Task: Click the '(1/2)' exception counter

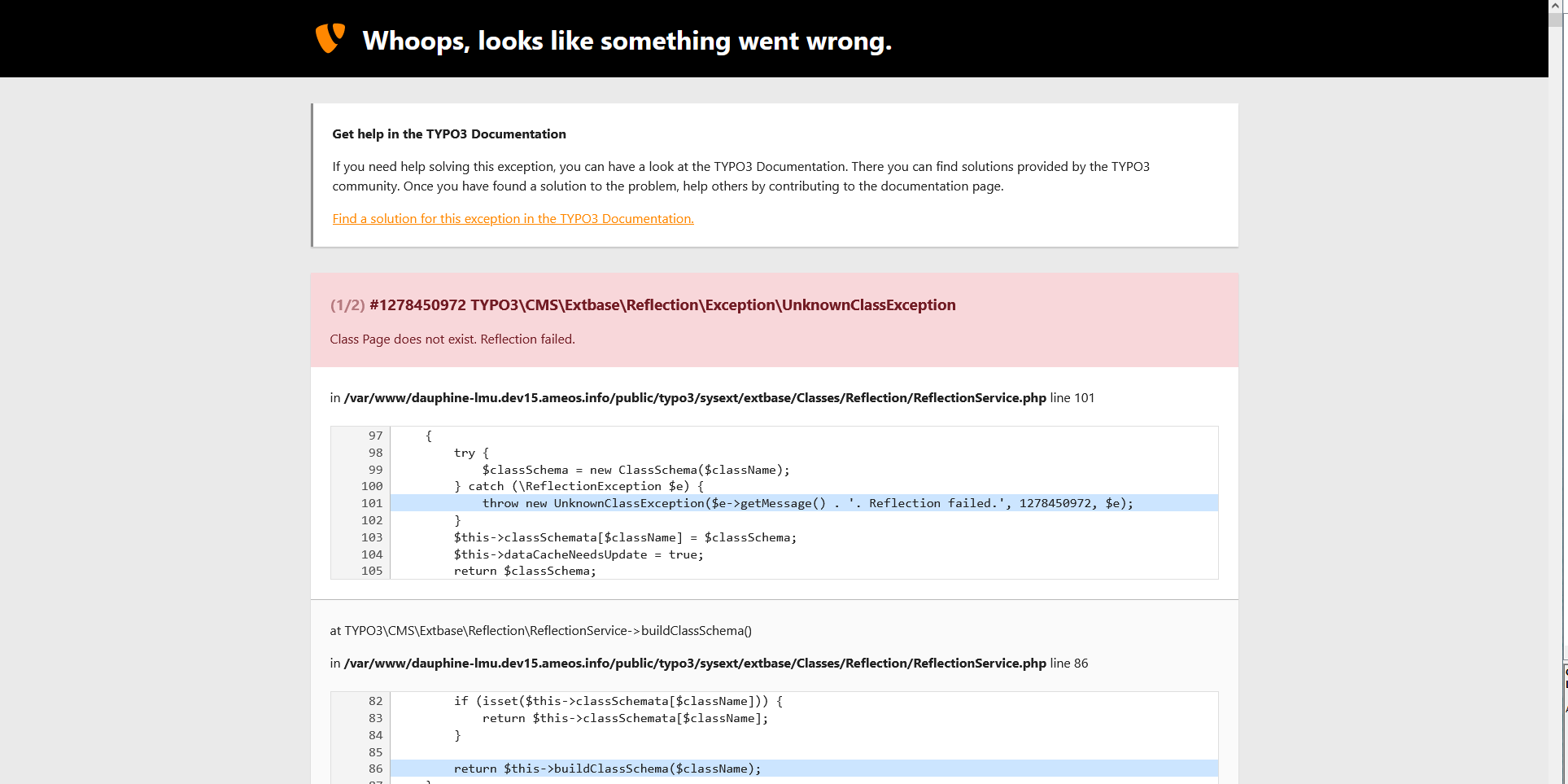Action: pos(347,304)
